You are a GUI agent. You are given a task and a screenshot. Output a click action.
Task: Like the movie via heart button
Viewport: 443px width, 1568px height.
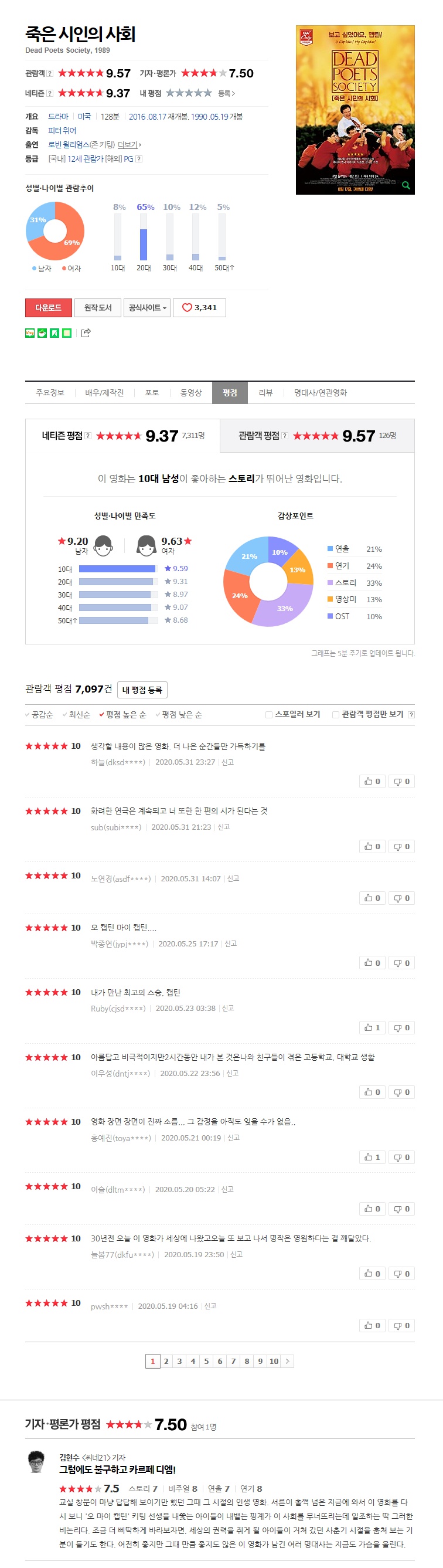click(x=200, y=308)
